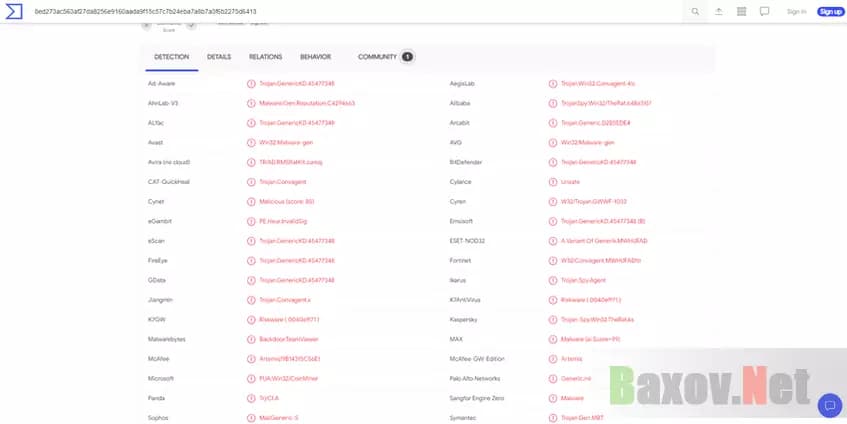Click the Community count badge

[408, 57]
